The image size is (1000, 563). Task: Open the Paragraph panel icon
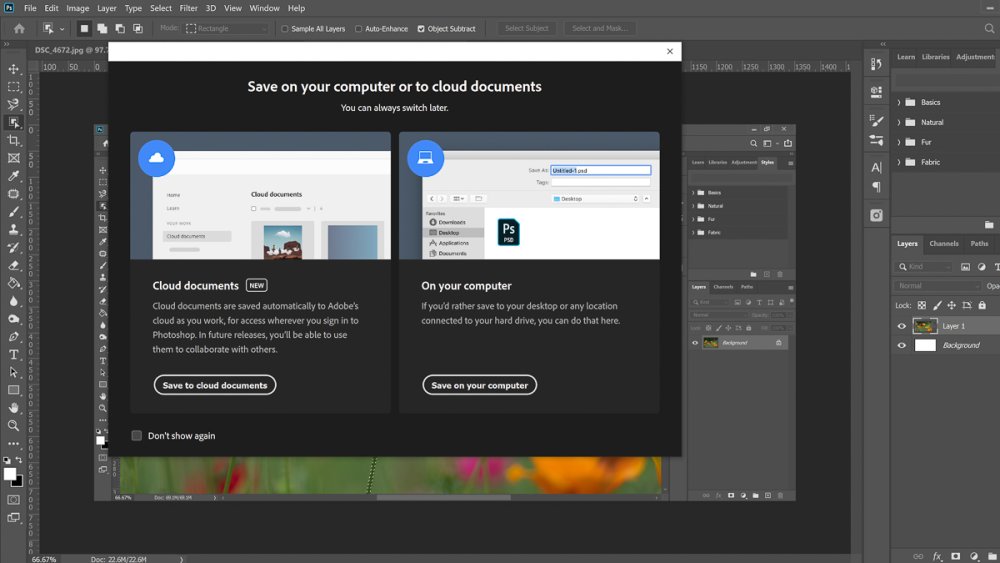(876, 187)
